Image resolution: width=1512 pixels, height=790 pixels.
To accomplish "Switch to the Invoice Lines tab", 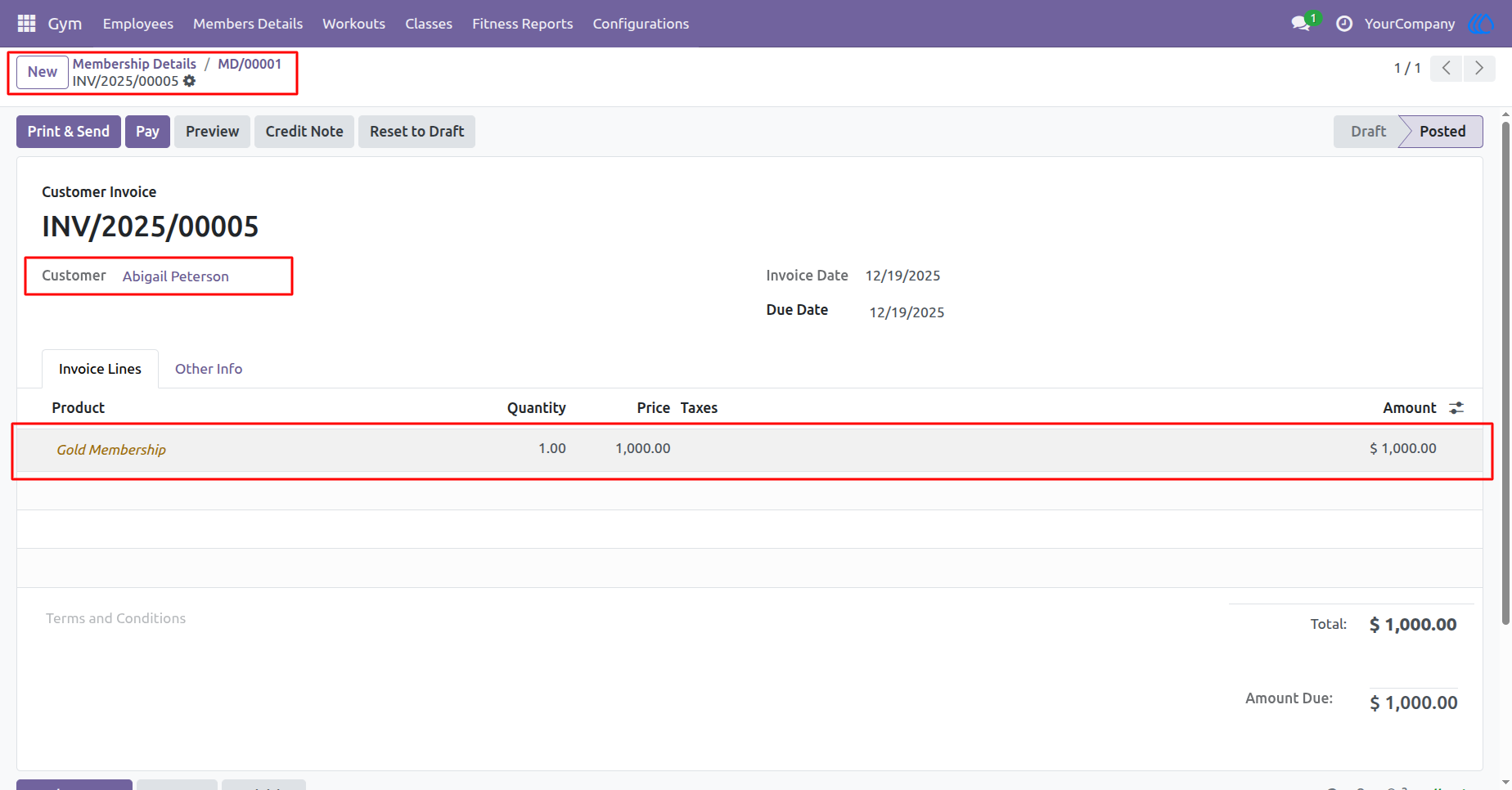I will (x=100, y=369).
